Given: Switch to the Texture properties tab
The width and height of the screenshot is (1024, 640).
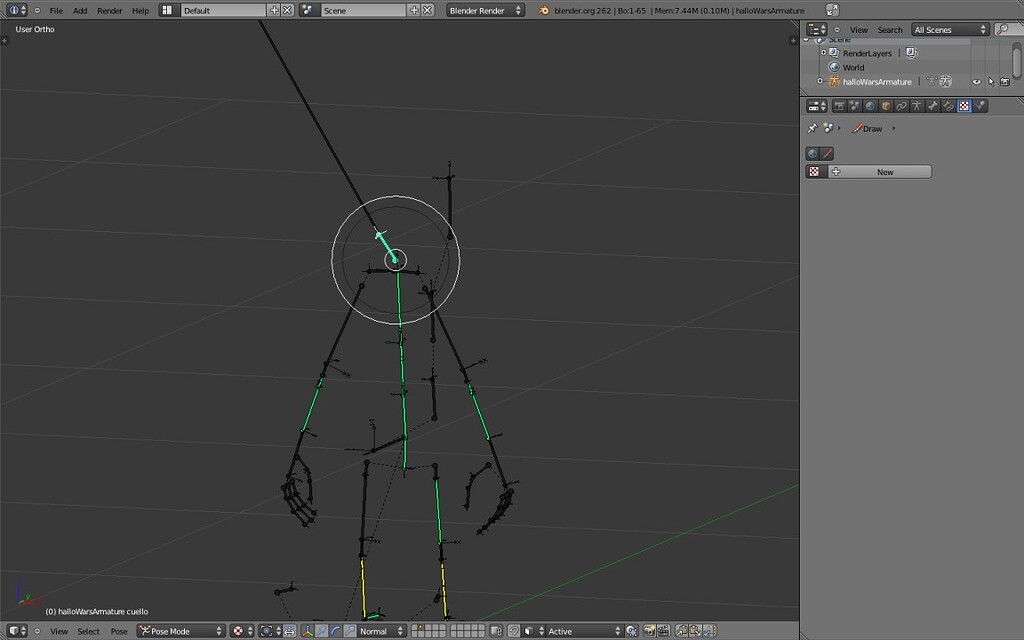Looking at the screenshot, I should click(x=965, y=106).
